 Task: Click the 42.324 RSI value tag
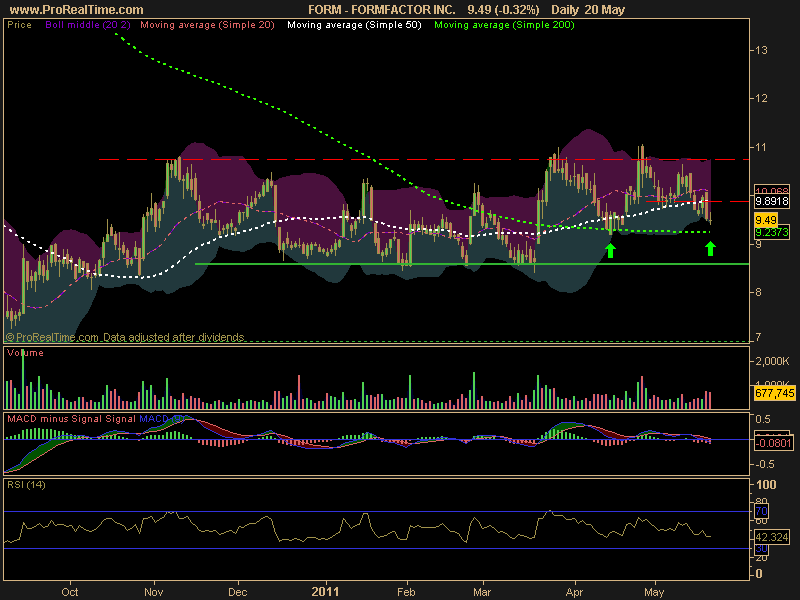772,537
